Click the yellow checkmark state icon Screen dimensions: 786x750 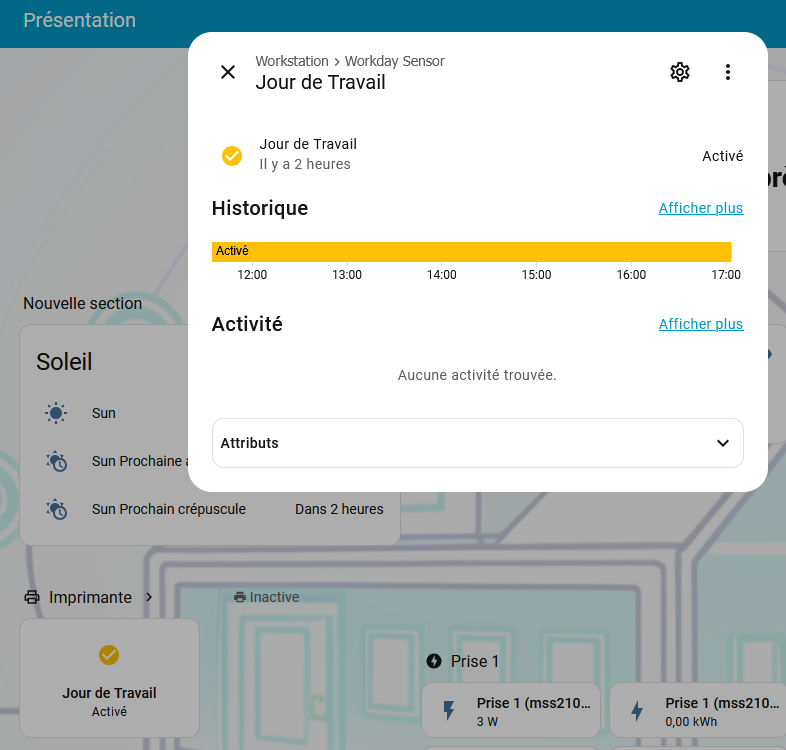[x=232, y=156]
